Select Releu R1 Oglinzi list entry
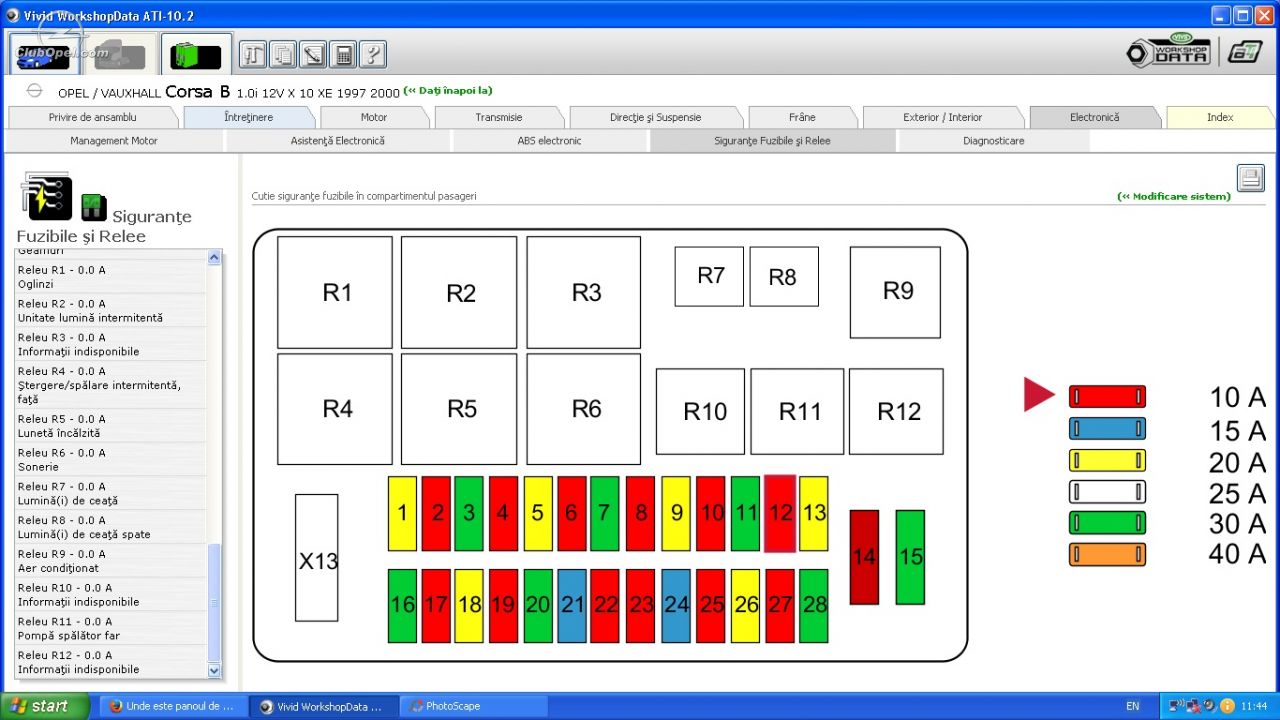The image size is (1280, 720). pos(111,277)
